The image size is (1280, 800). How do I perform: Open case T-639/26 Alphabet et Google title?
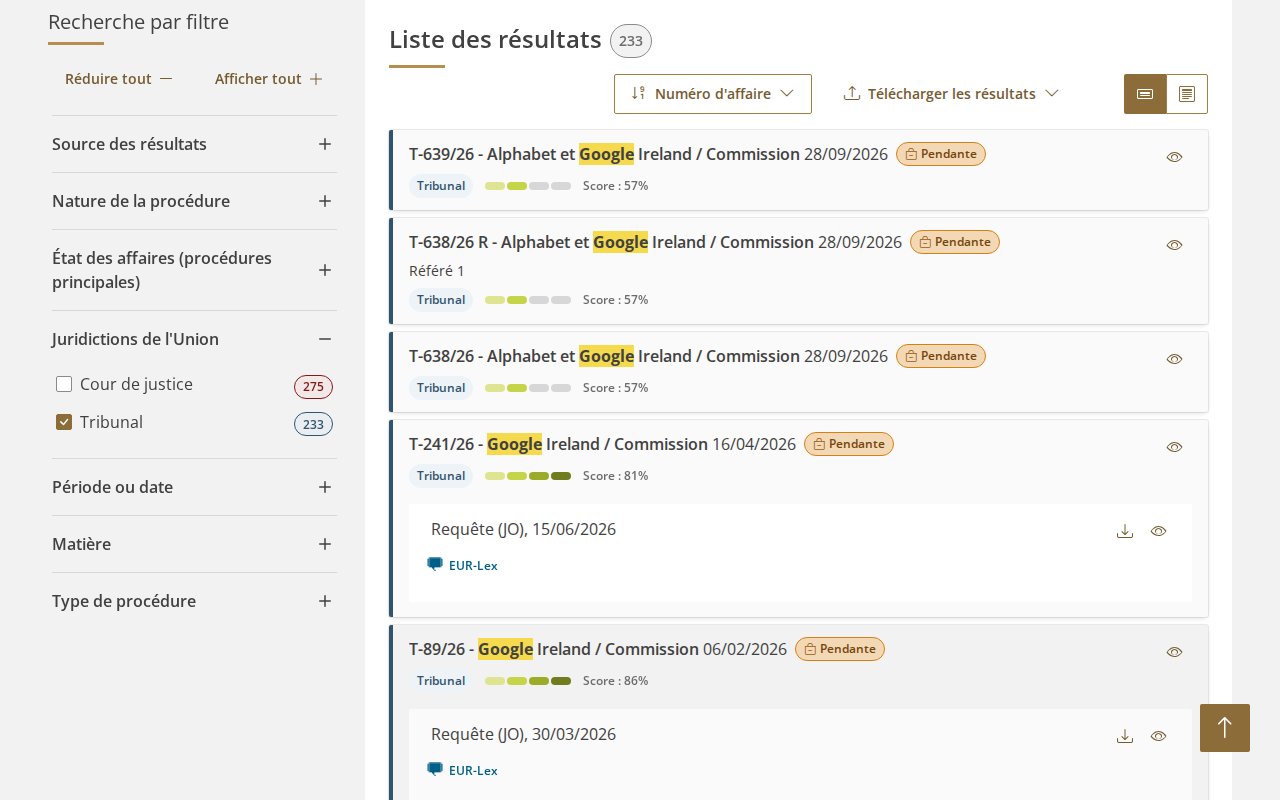pyautogui.click(x=604, y=154)
